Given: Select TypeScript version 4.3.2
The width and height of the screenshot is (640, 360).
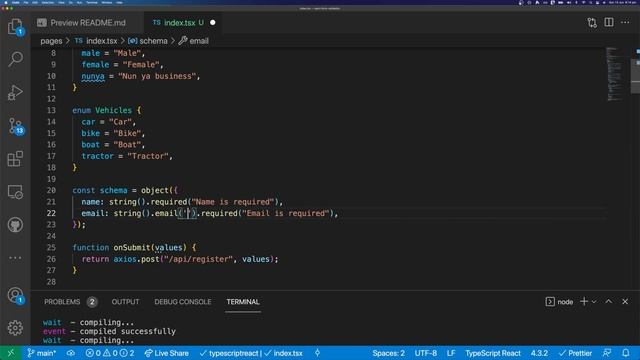Looking at the screenshot, I should [539, 353].
